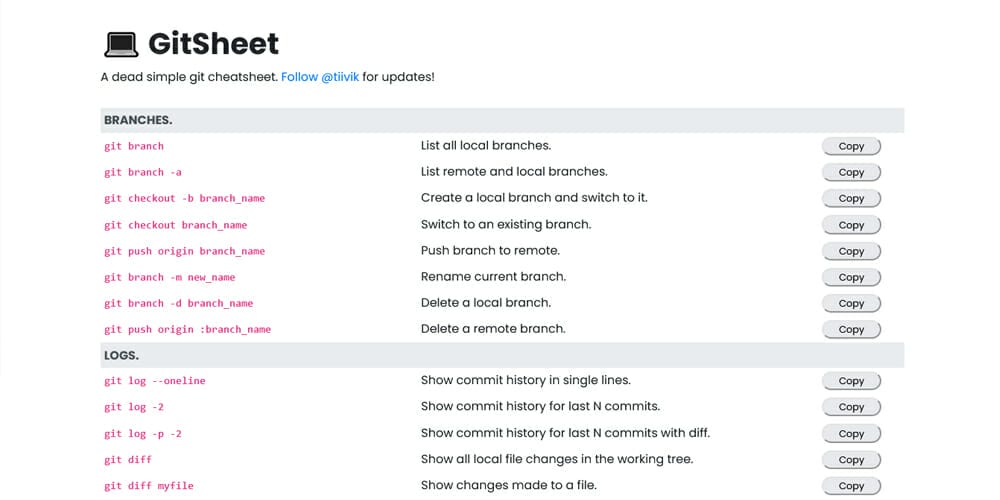Click the GitSheet page title
Screen dimensions: 1000x500
click(x=214, y=45)
